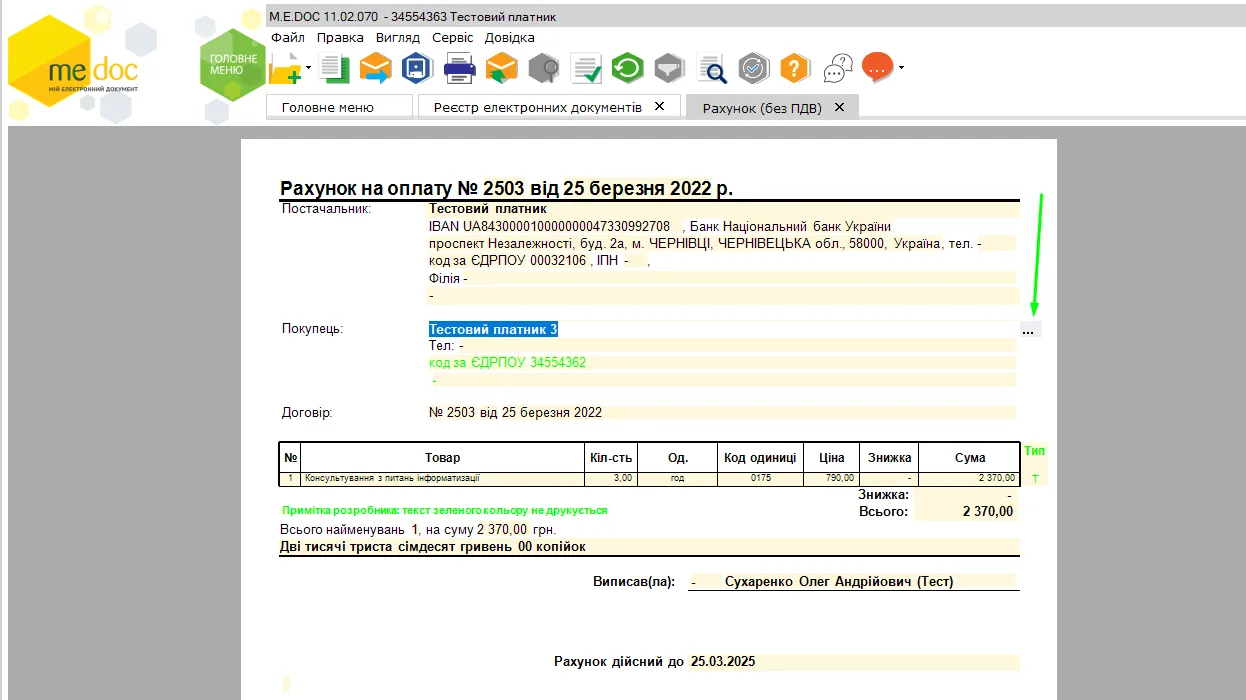Click the send document envelope with blue arrow
Screen dimensions: 1246x700
pyautogui.click(x=375, y=69)
